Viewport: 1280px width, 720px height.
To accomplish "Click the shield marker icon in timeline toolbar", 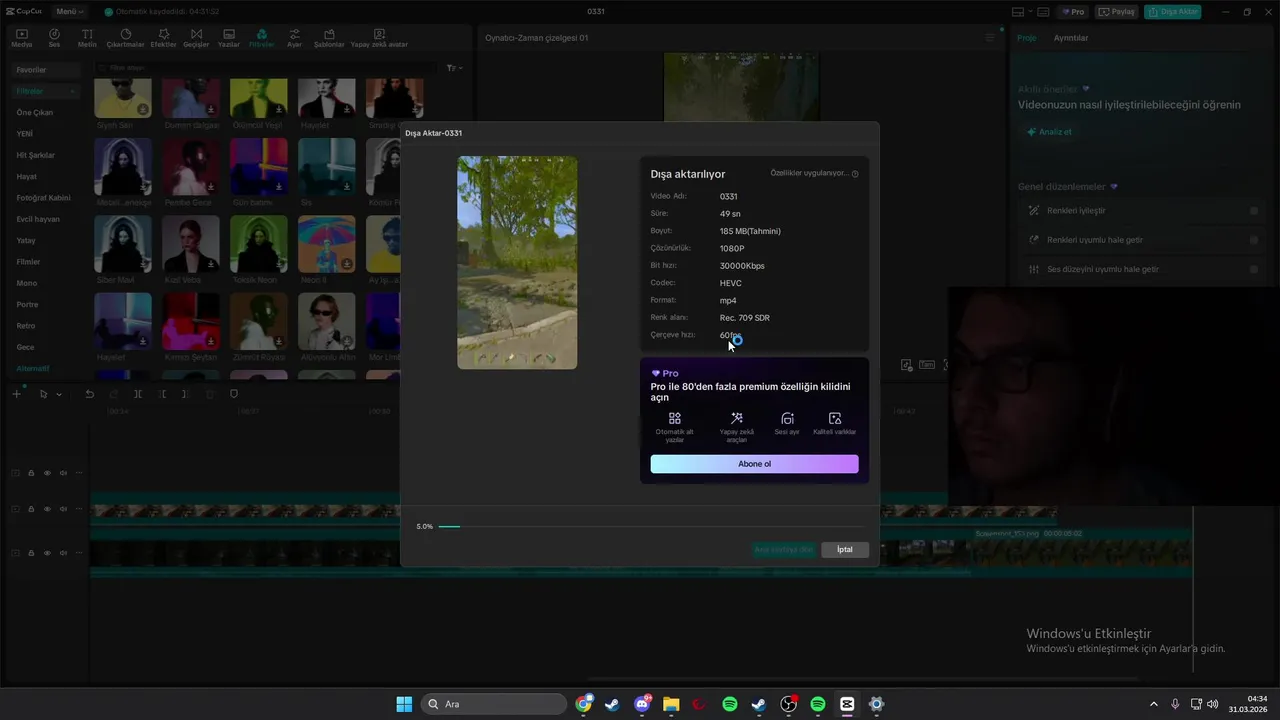I will pyautogui.click(x=234, y=394).
